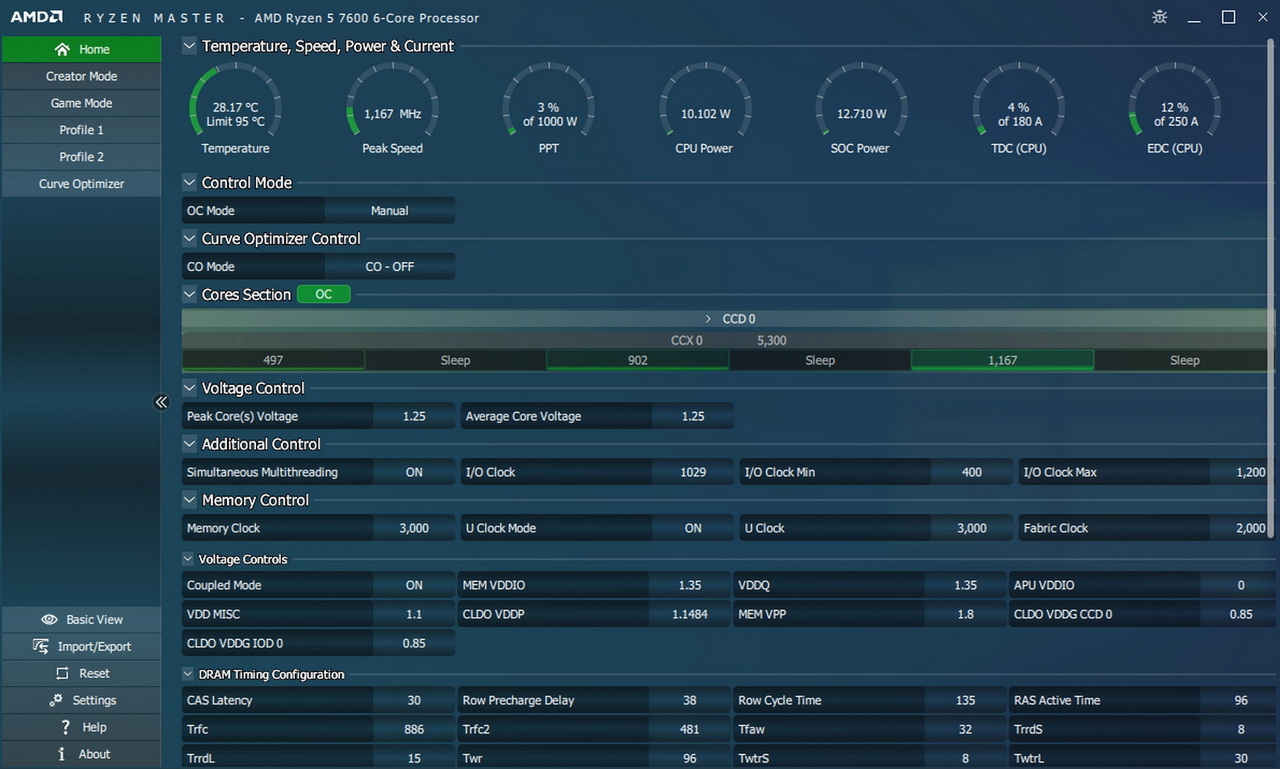Open Help from sidebar

[x=81, y=728]
